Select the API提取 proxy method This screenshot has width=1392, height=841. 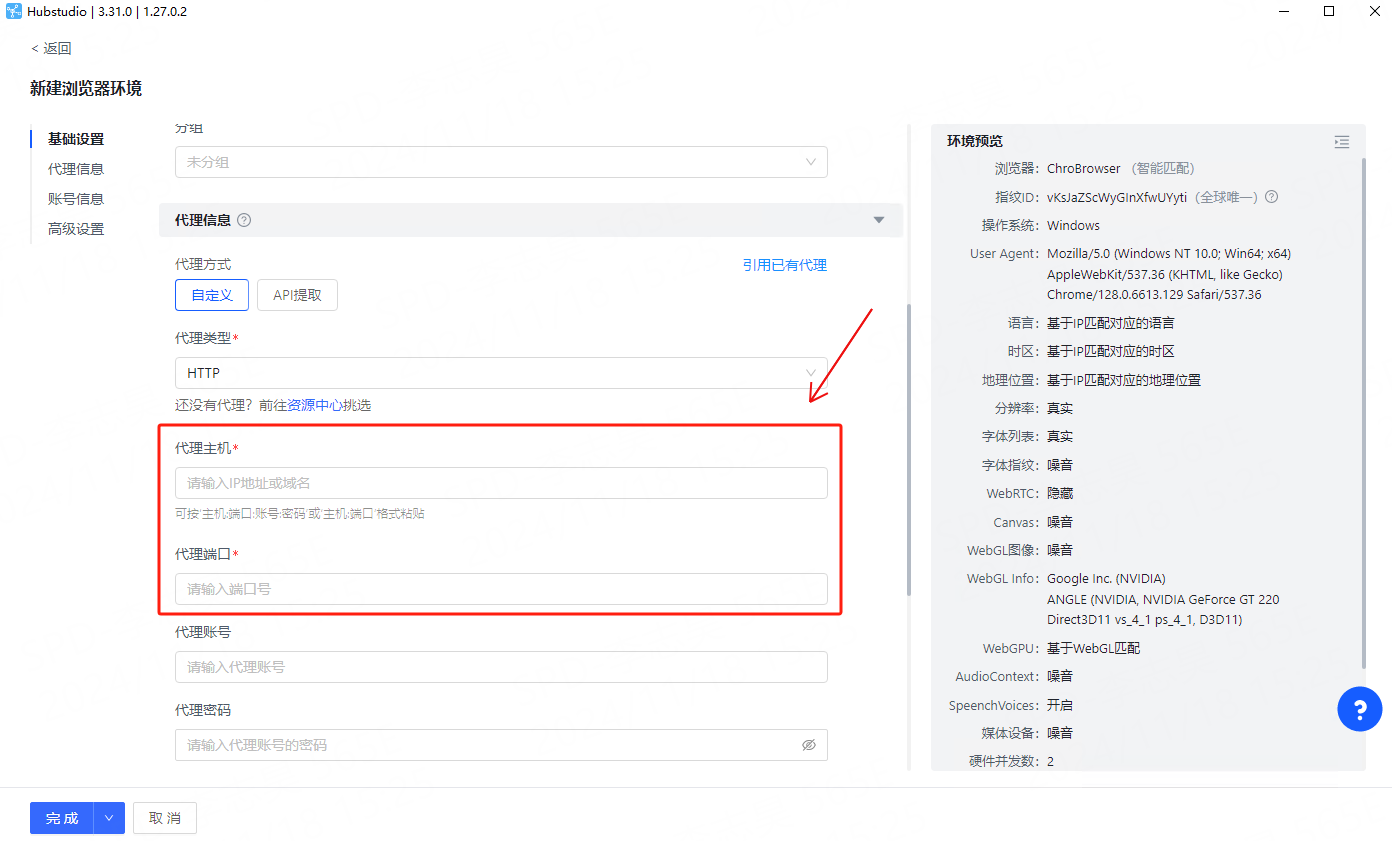click(297, 295)
